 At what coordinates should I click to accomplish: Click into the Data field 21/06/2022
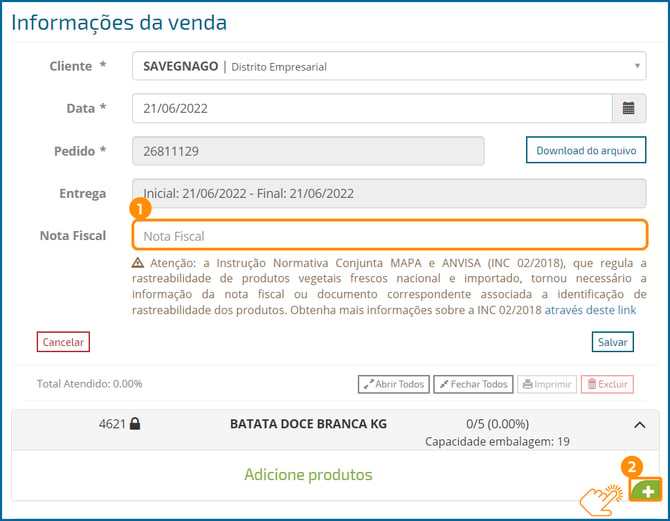pos(372,108)
